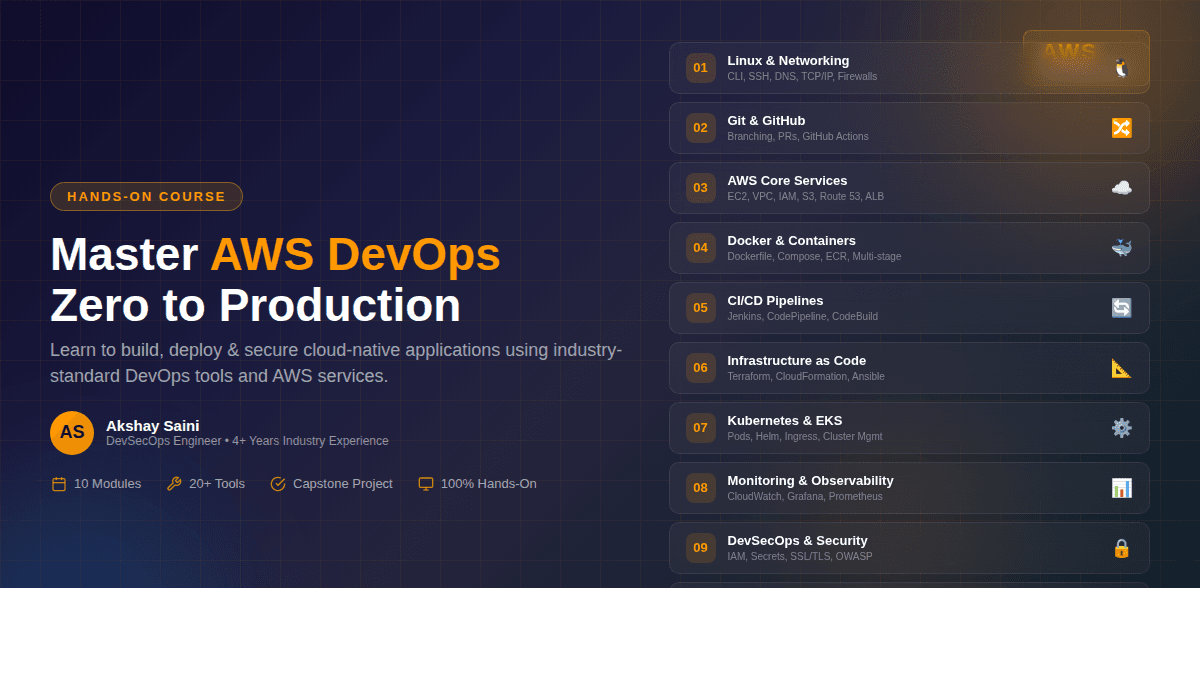The height and width of the screenshot is (675, 1200).
Task: Click the 05 number badge on CI/CD Pipelines
Action: [x=699, y=308]
